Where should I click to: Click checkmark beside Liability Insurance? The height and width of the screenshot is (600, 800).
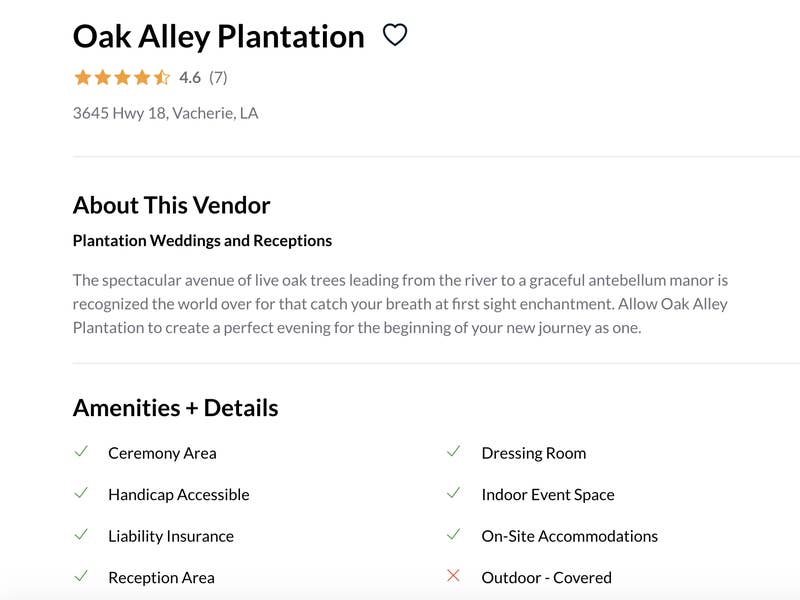(x=81, y=535)
